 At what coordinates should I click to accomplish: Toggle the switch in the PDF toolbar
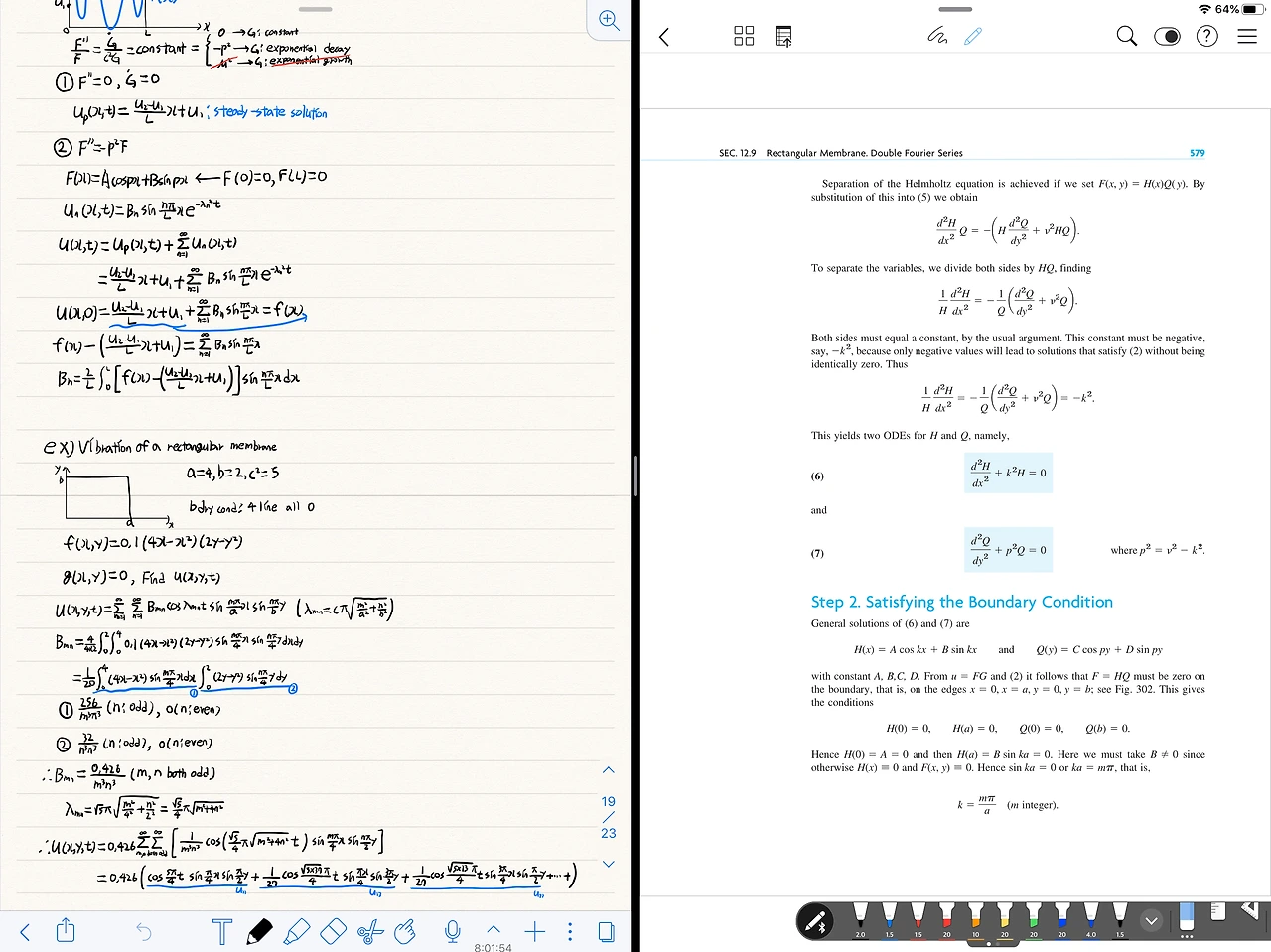1168,37
